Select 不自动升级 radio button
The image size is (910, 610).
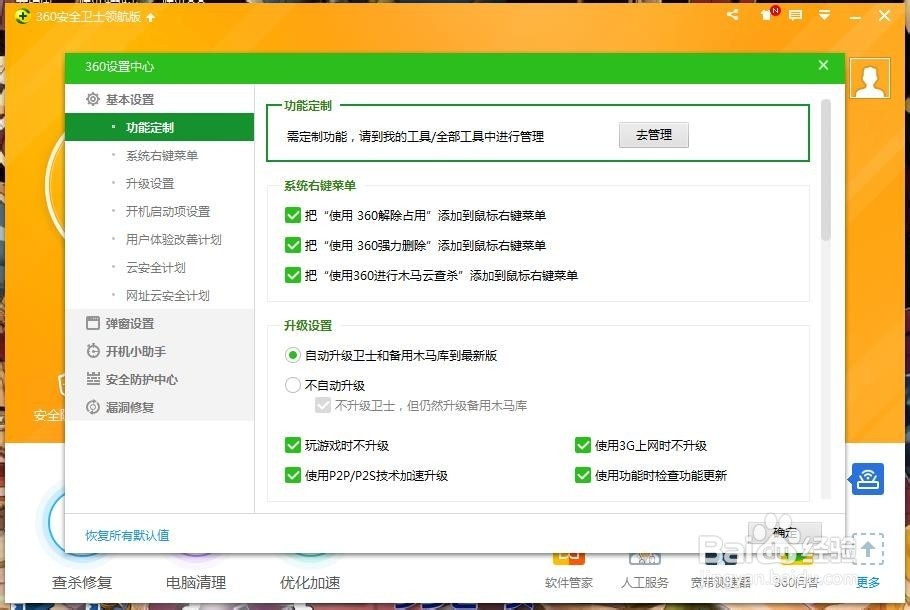tap(292, 385)
